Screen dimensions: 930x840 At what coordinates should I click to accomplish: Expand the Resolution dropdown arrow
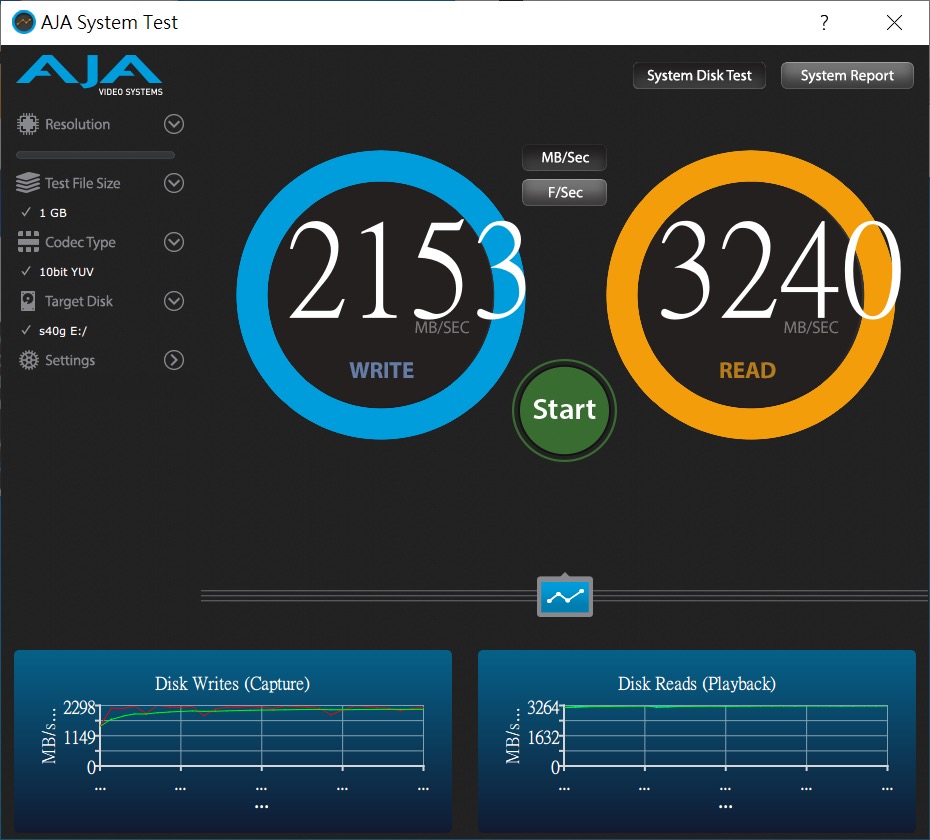pyautogui.click(x=174, y=124)
